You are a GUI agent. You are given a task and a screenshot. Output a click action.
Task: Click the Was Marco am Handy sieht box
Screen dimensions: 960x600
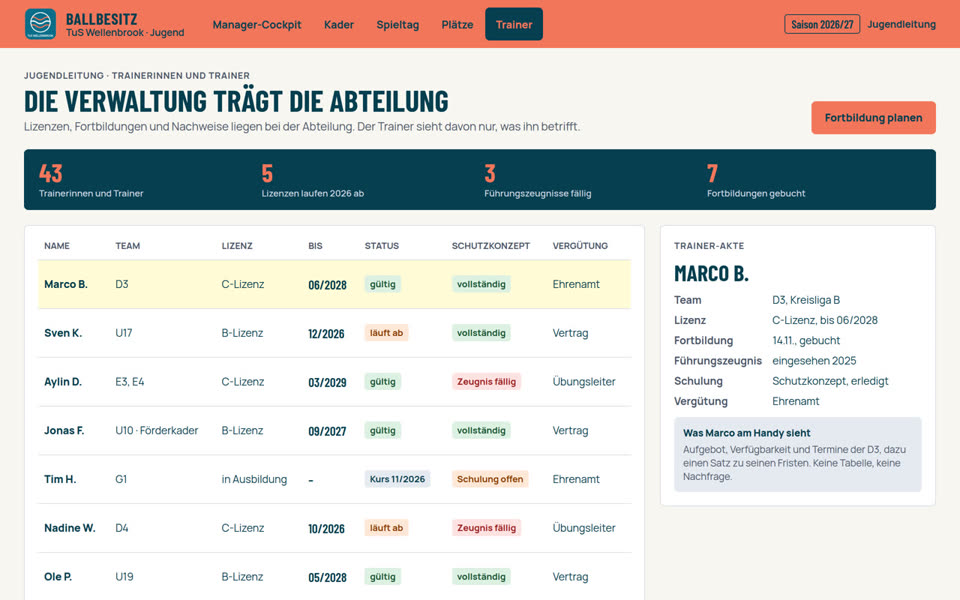pyautogui.click(x=798, y=454)
